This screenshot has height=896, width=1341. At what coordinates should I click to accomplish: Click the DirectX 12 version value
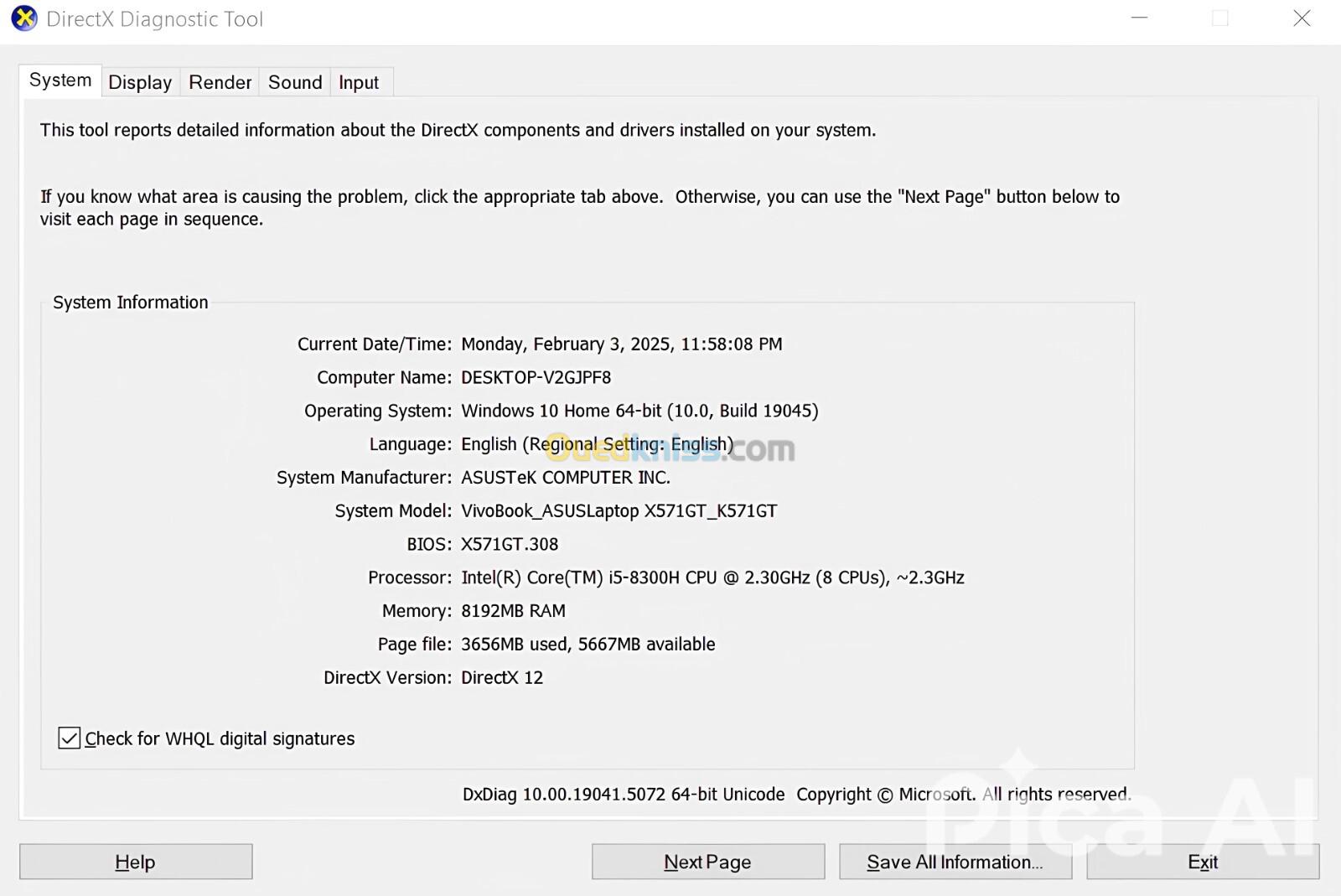pyautogui.click(x=502, y=677)
